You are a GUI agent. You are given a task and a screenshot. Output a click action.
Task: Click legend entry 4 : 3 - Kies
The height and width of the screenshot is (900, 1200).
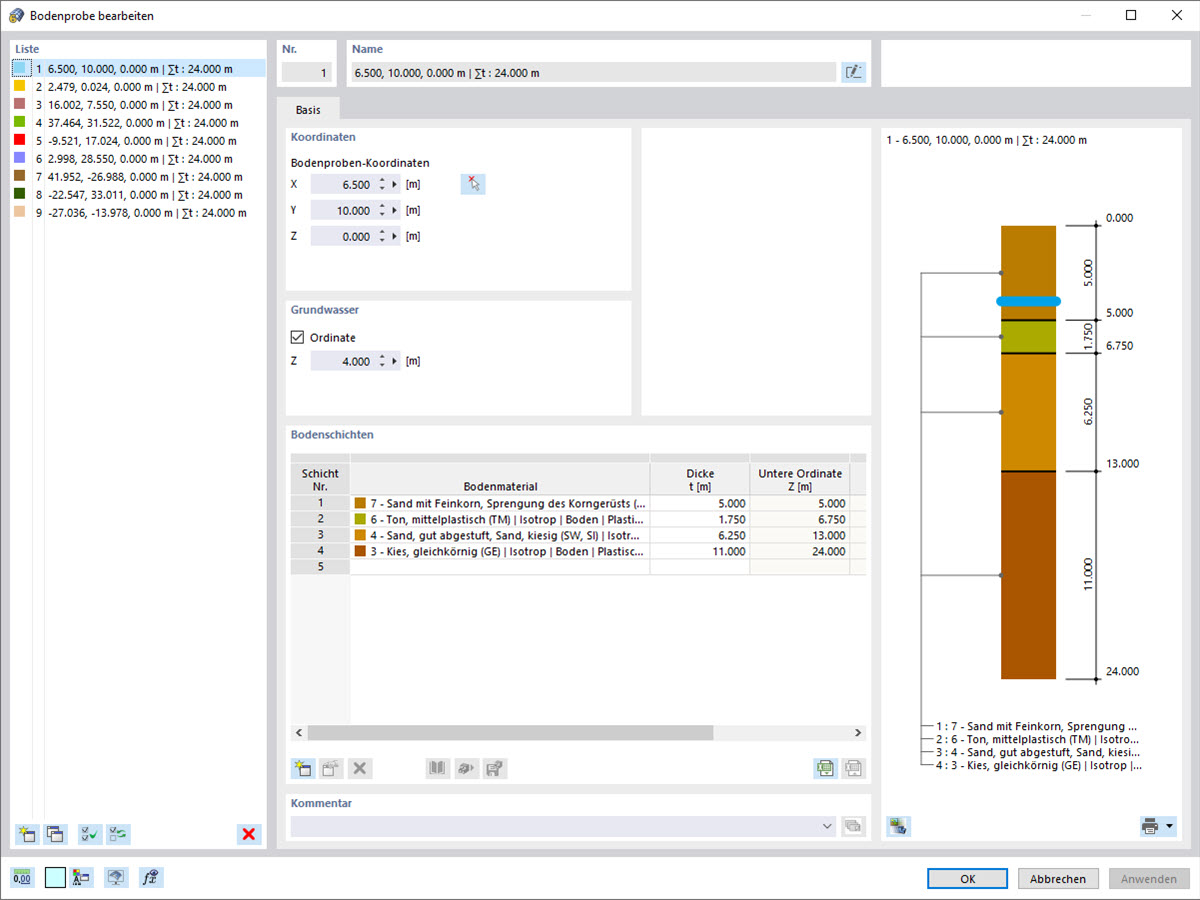click(x=1038, y=766)
